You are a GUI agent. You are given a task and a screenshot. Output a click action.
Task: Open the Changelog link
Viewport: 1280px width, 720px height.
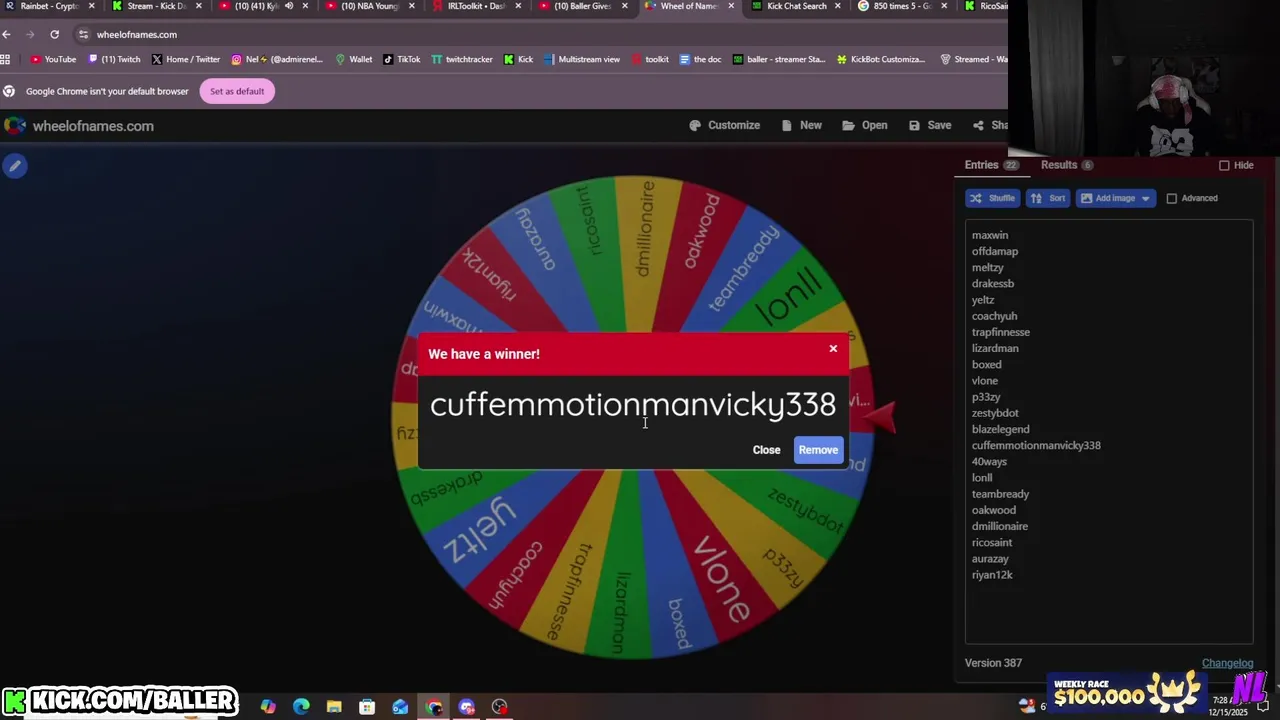click(1227, 663)
